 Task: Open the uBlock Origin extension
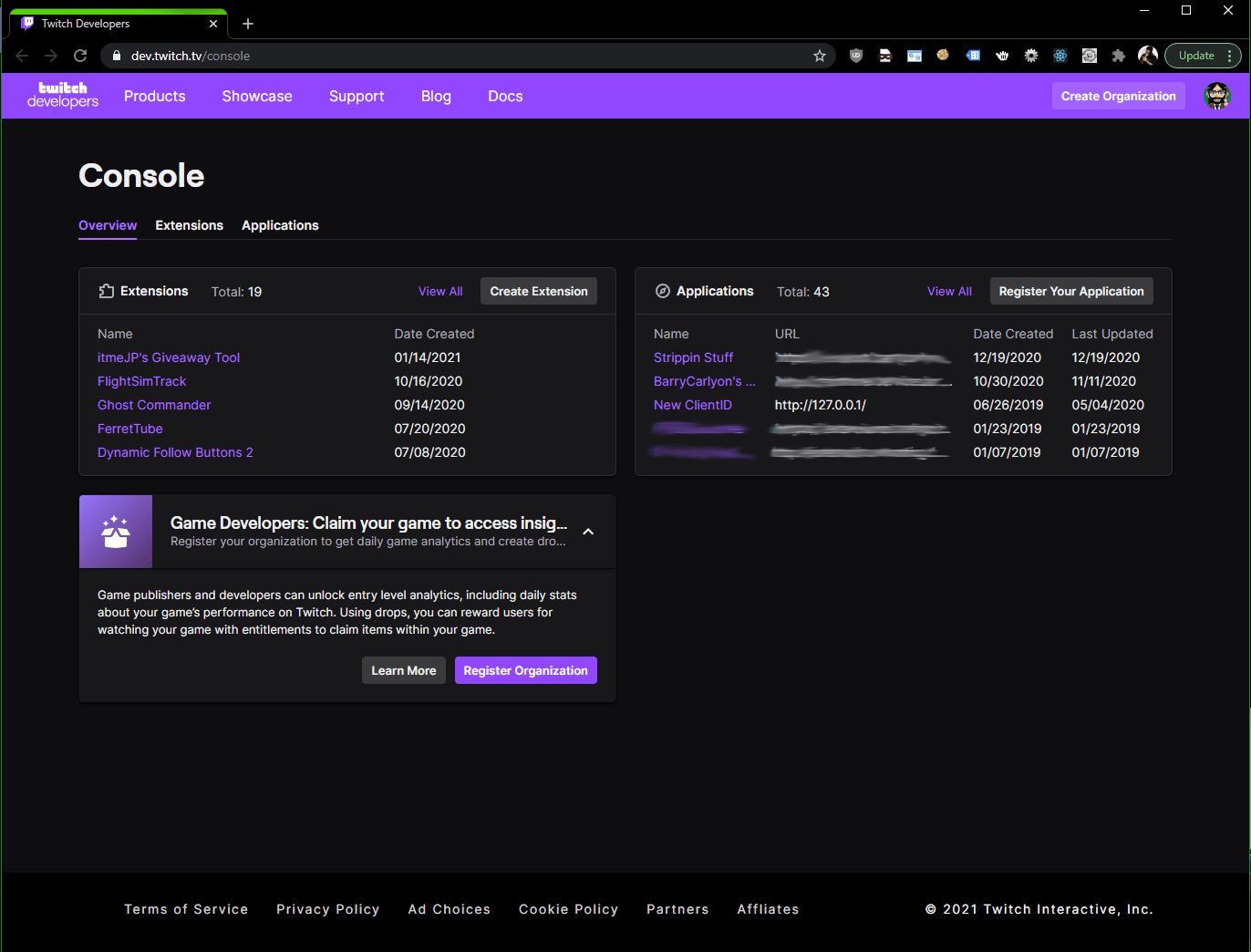[856, 56]
